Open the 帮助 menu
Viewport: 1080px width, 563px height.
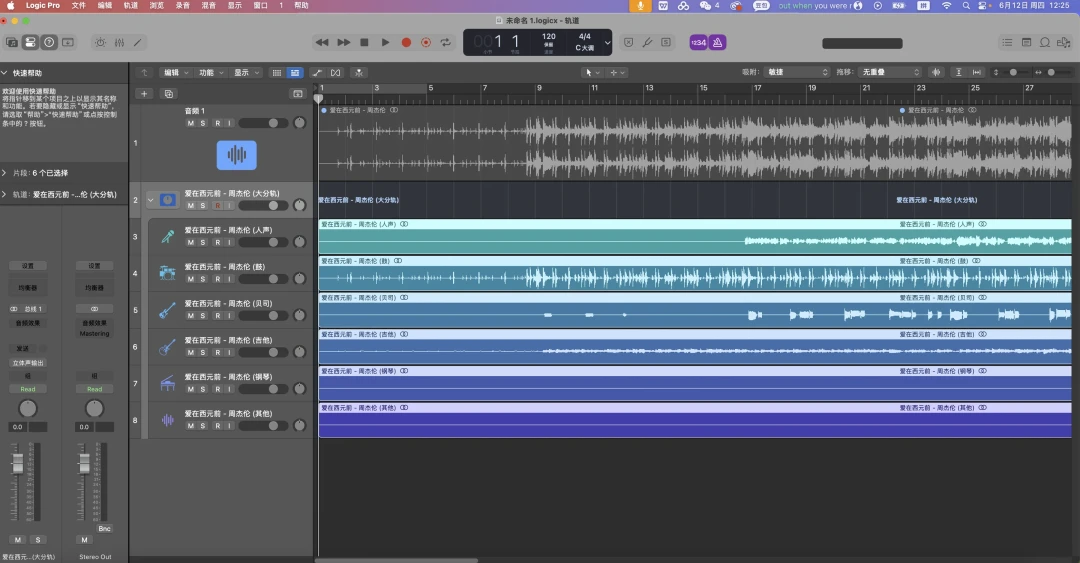coord(302,6)
